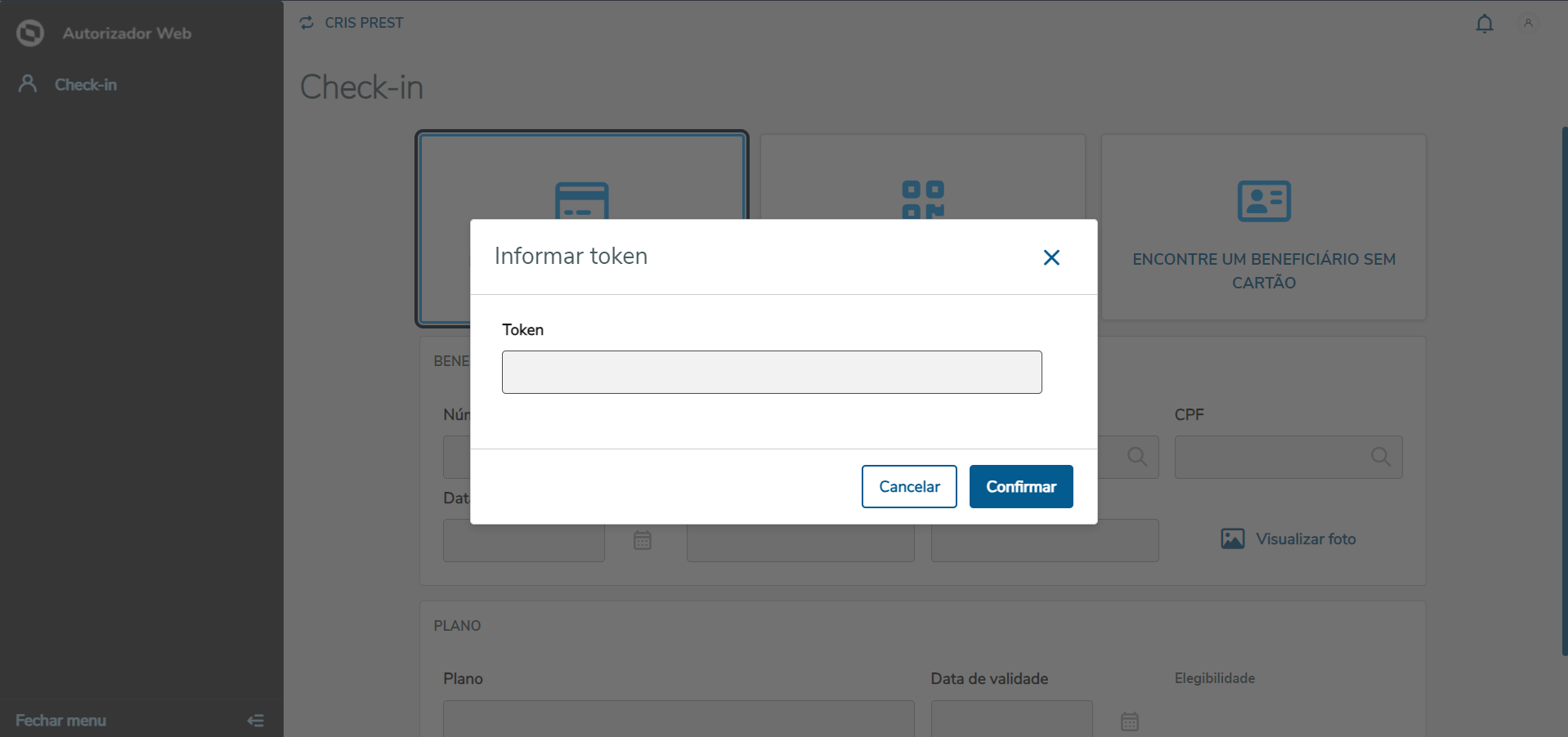
Task: Click the beneficiary ID card icon
Action: pos(1263,201)
